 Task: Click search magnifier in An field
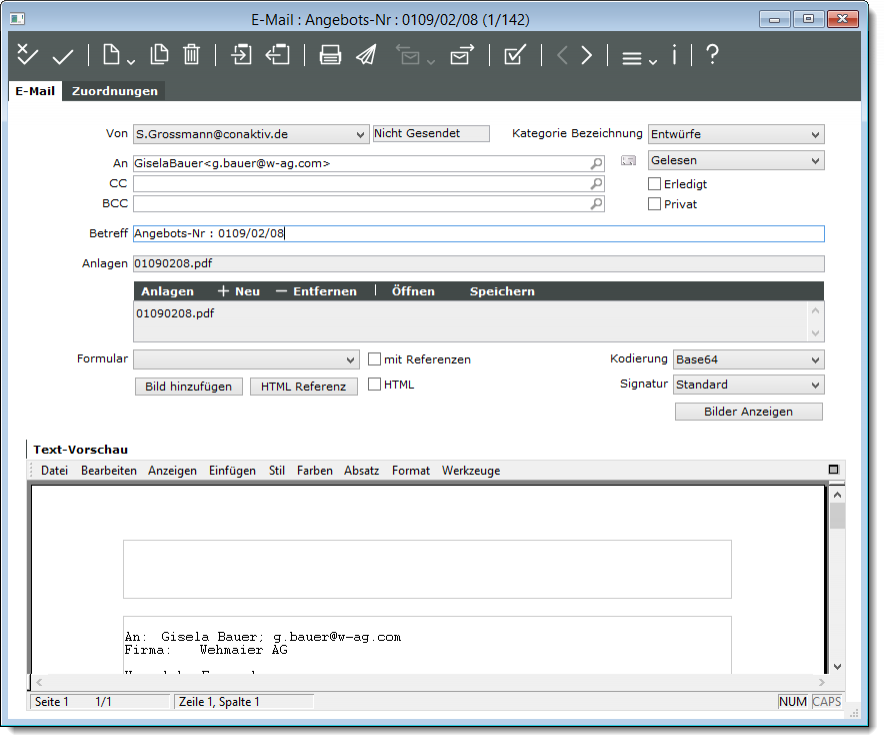[x=596, y=163]
